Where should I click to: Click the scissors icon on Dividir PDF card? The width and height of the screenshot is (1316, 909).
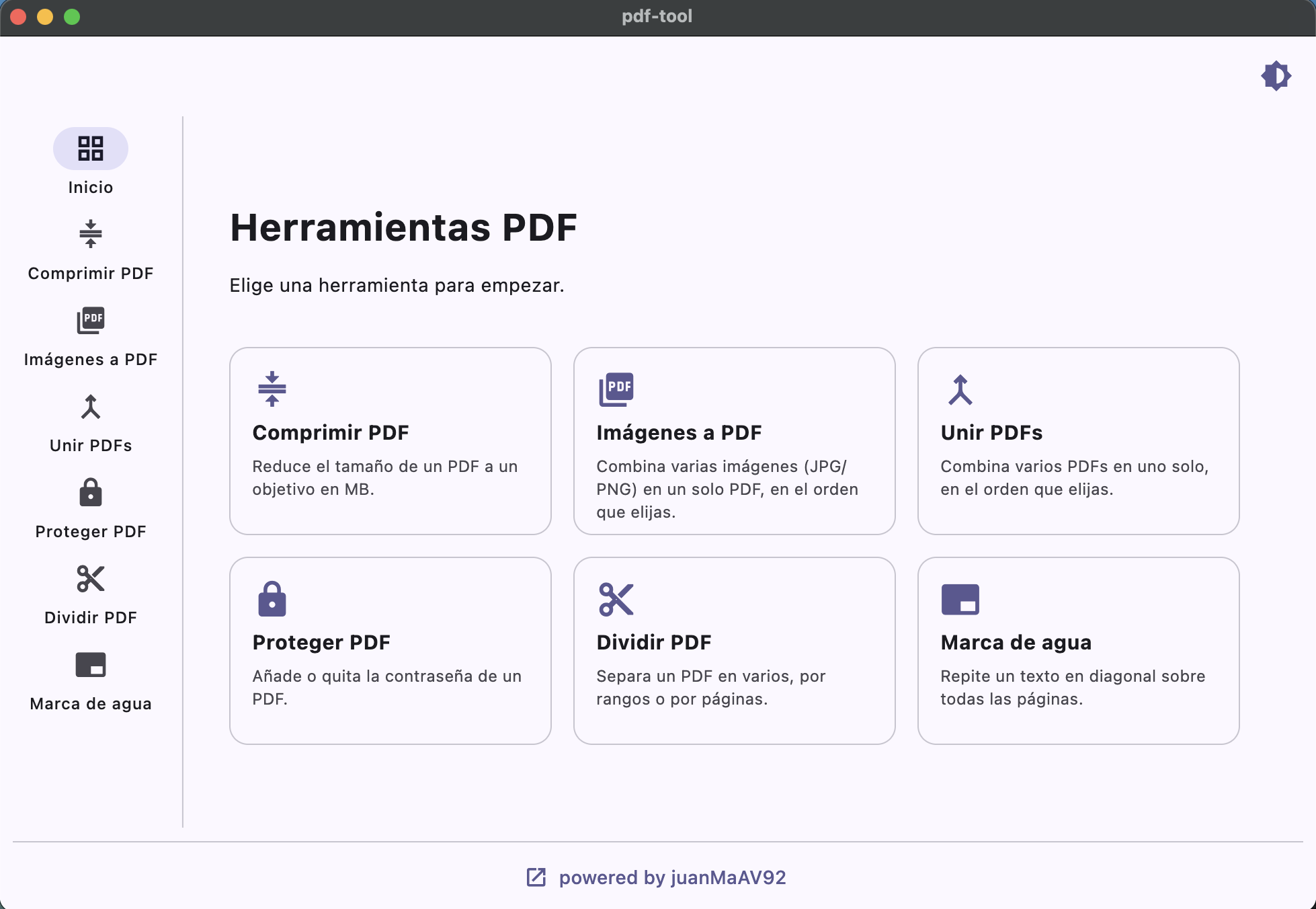[616, 599]
